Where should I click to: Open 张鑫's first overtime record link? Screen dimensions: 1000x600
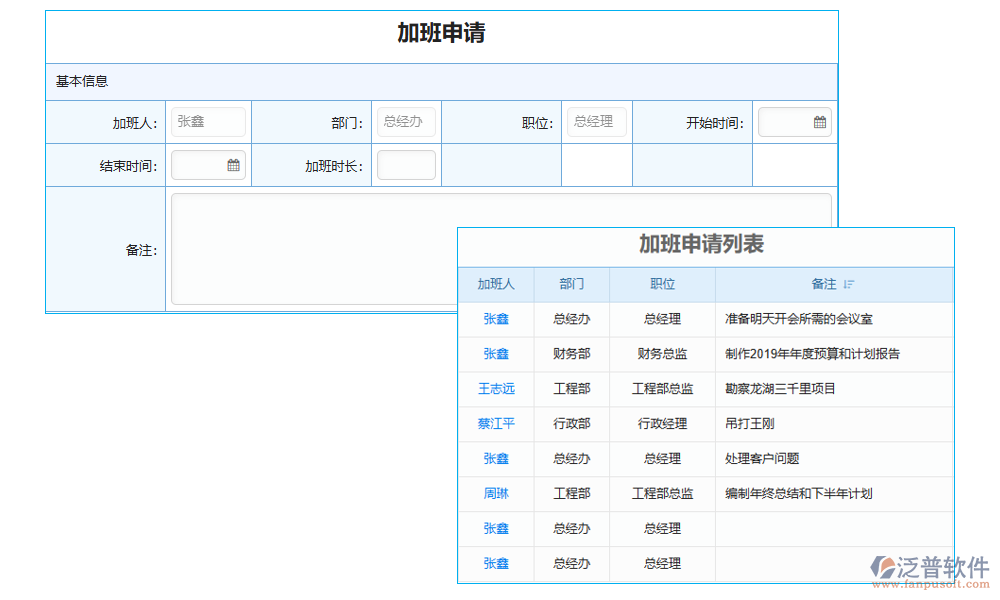point(496,319)
